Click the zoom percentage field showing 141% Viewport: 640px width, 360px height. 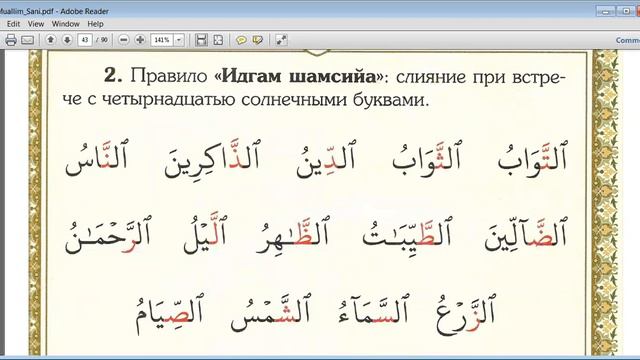(x=162, y=40)
